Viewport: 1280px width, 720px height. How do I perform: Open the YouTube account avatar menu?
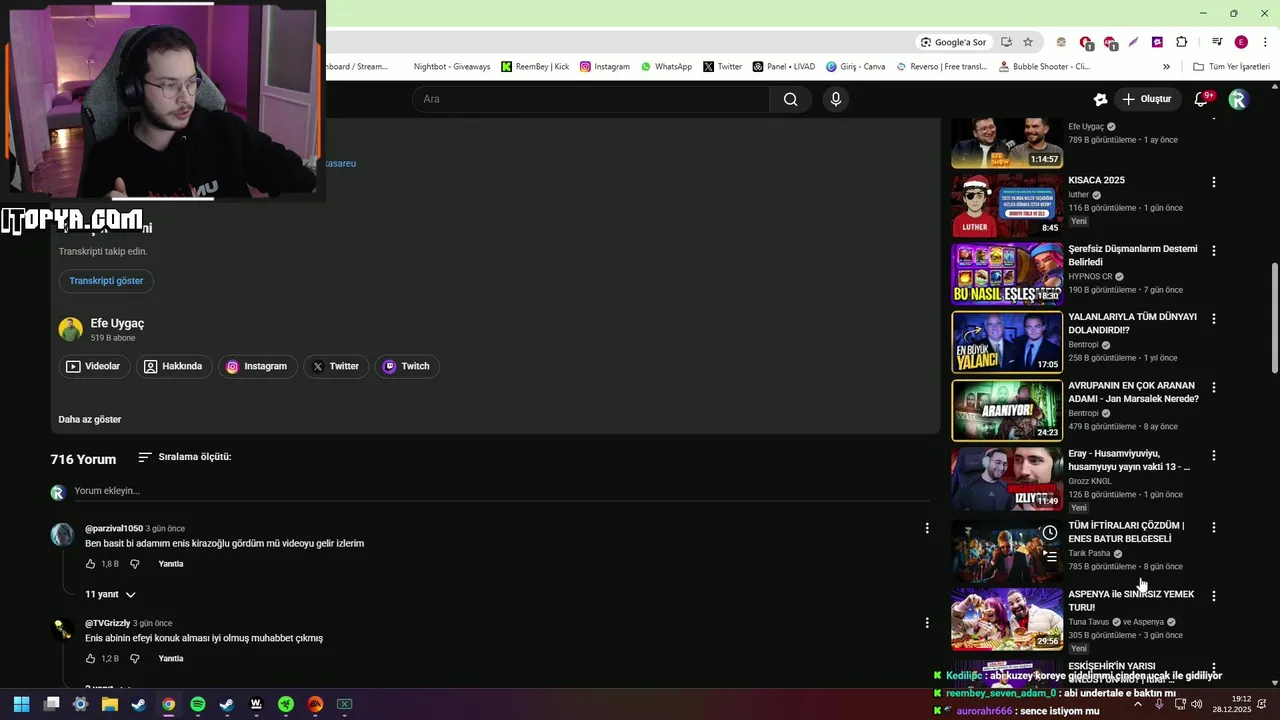click(1238, 99)
